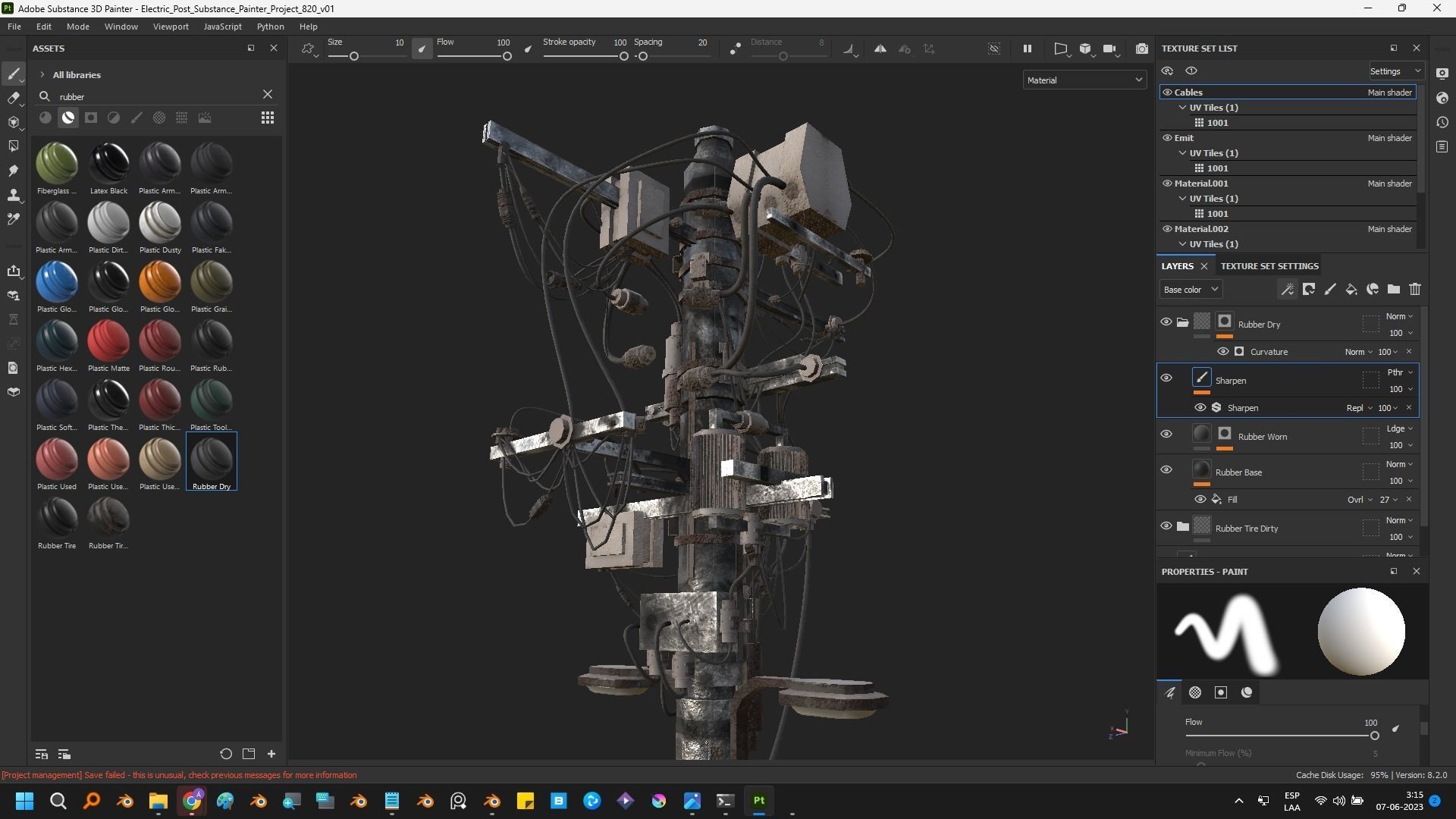Add a folder group in Layers panel

click(1394, 289)
